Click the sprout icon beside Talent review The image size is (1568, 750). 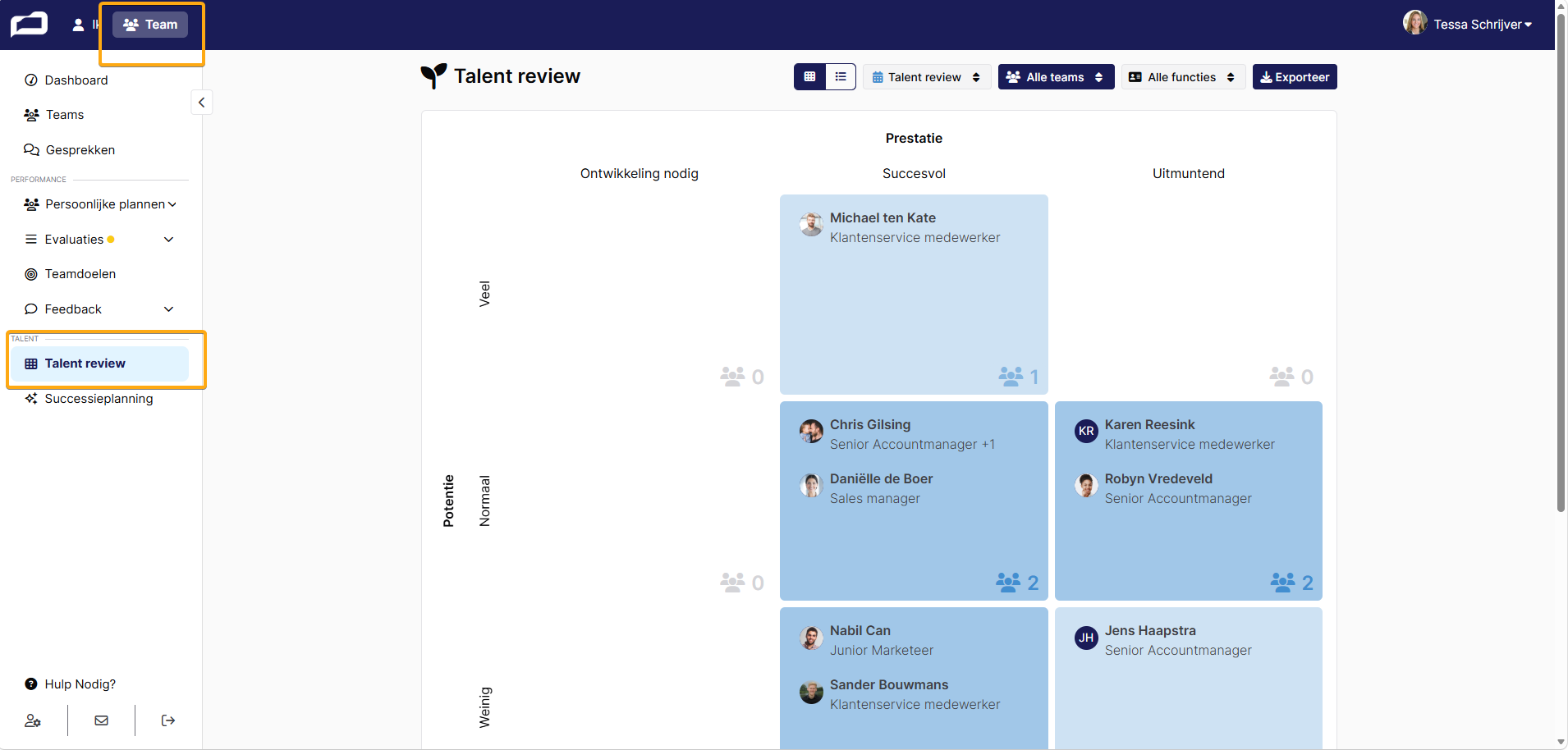pyautogui.click(x=433, y=75)
